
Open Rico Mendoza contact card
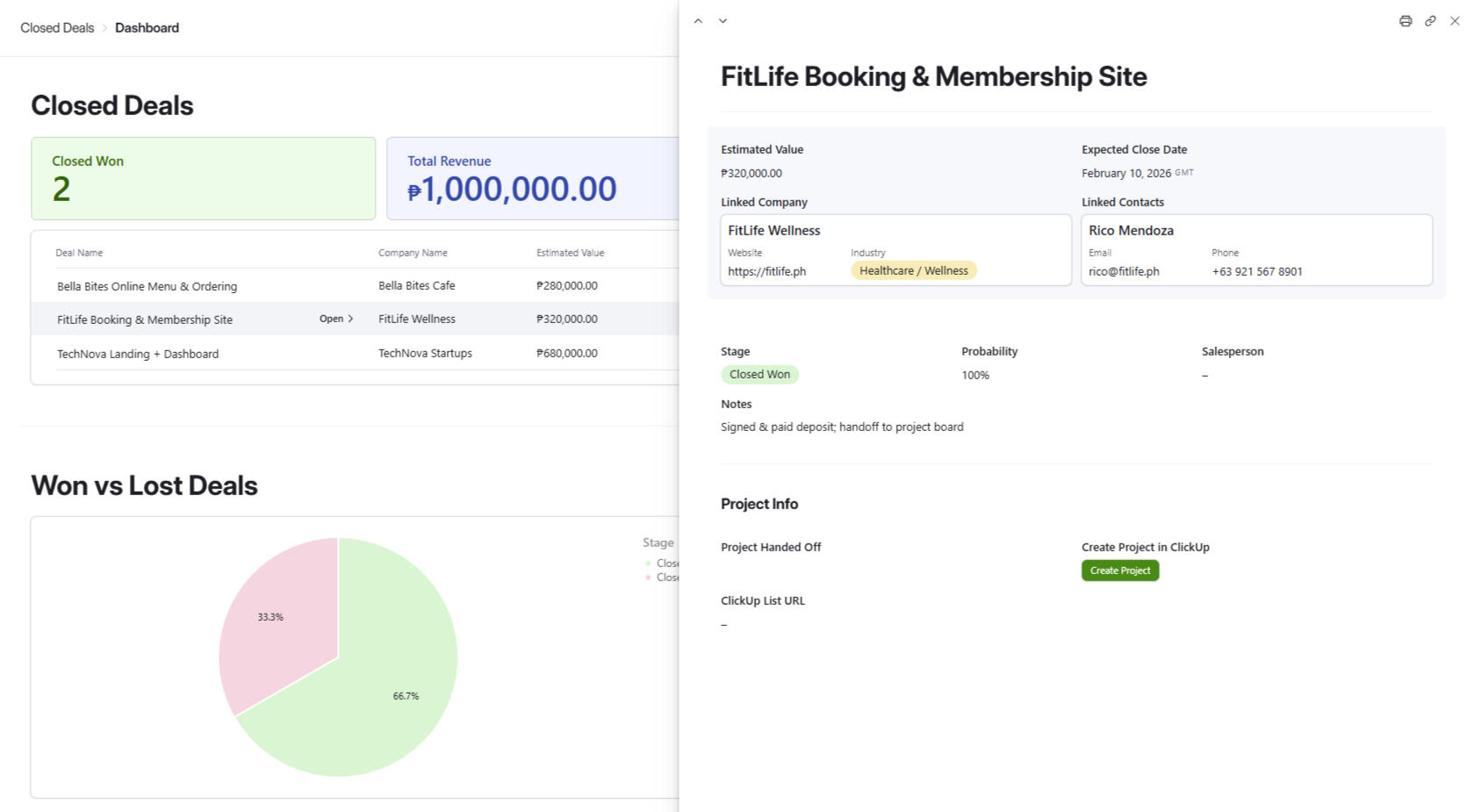[x=1256, y=250]
